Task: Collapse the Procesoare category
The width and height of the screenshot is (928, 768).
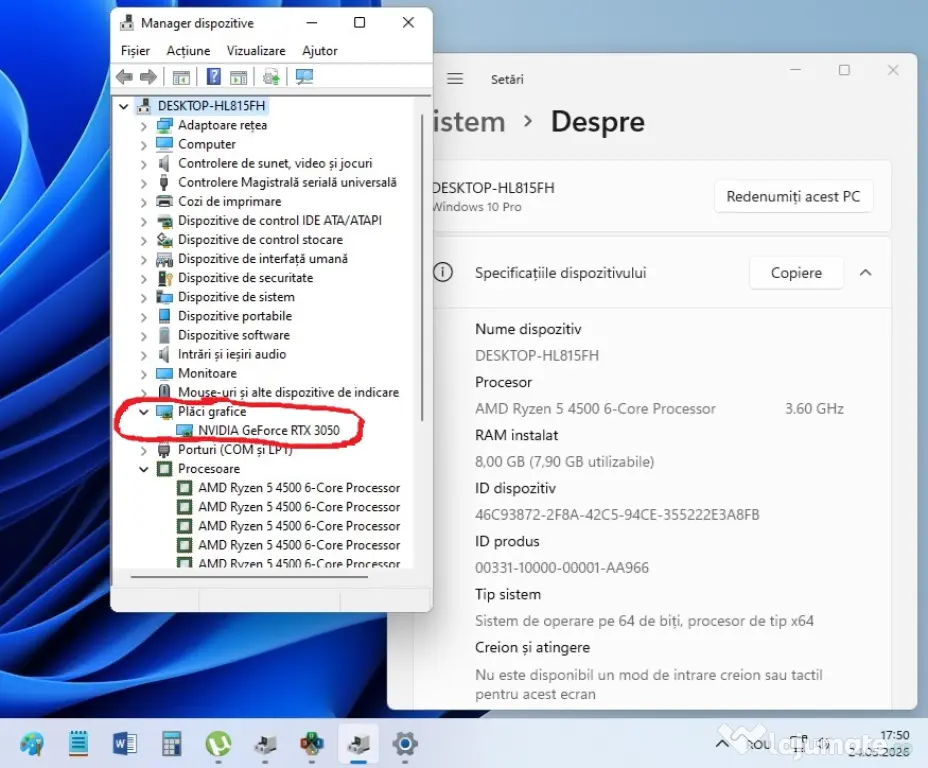Action: pyautogui.click(x=144, y=469)
